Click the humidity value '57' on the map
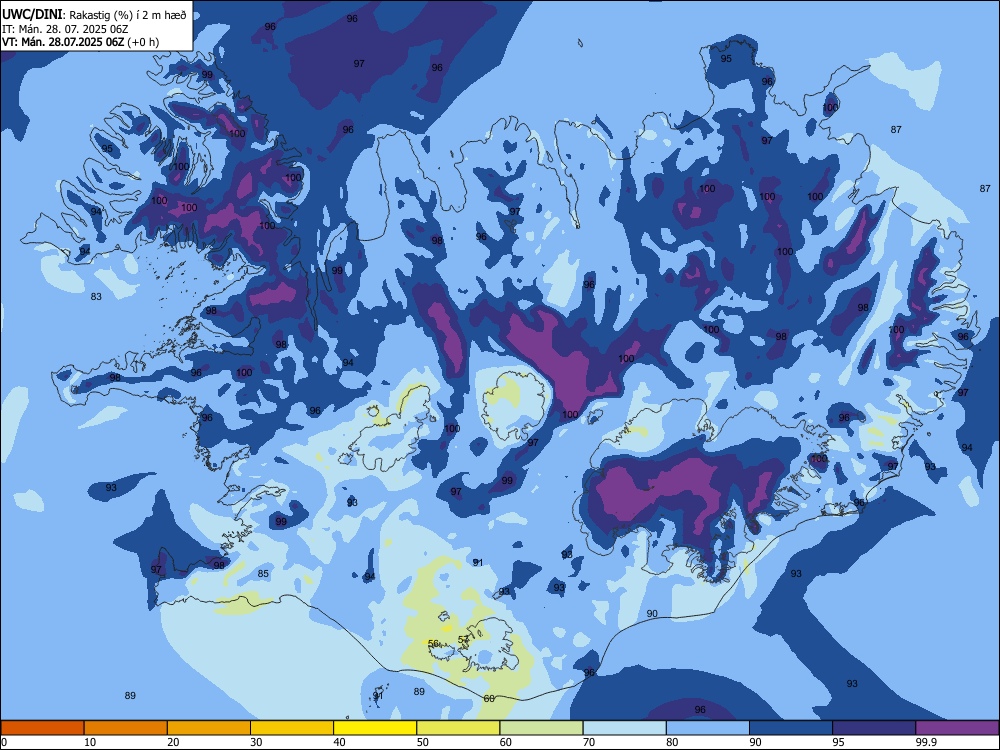Viewport: 1000px width, 750px height. 464,639
